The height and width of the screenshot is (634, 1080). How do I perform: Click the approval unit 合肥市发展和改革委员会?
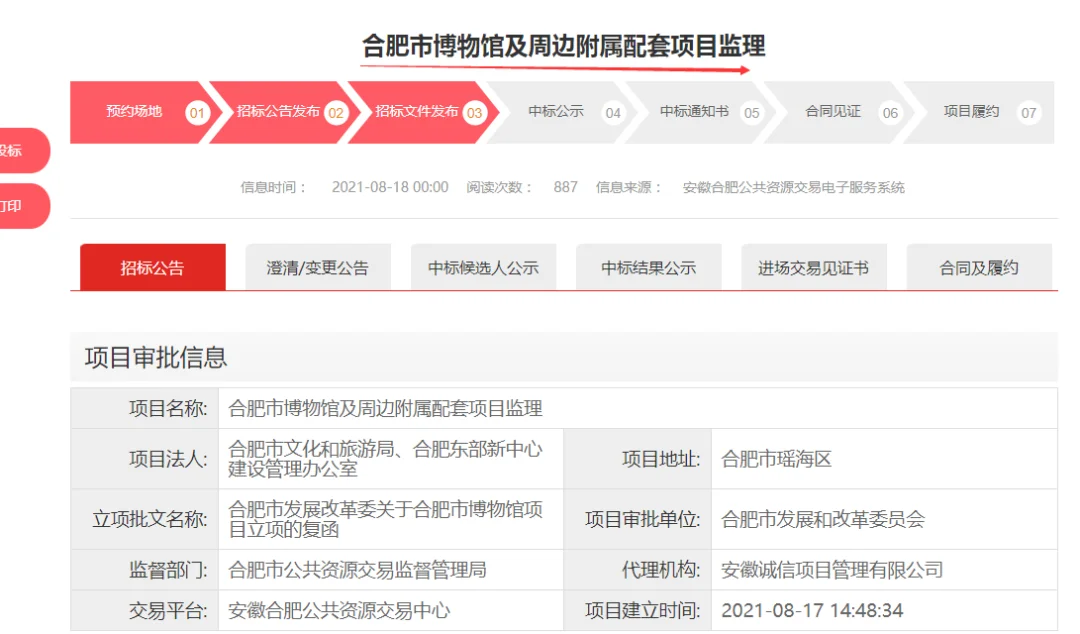[823, 519]
